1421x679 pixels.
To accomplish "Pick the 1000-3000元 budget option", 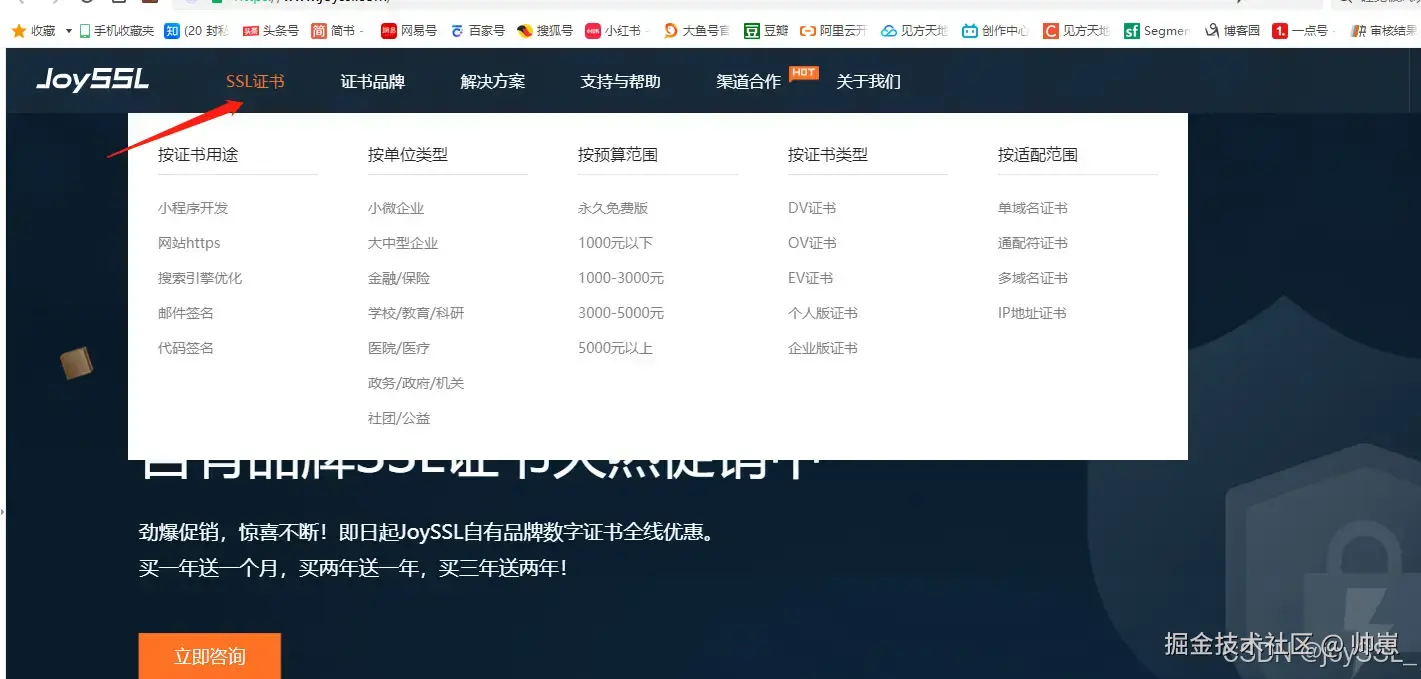I will pos(621,278).
